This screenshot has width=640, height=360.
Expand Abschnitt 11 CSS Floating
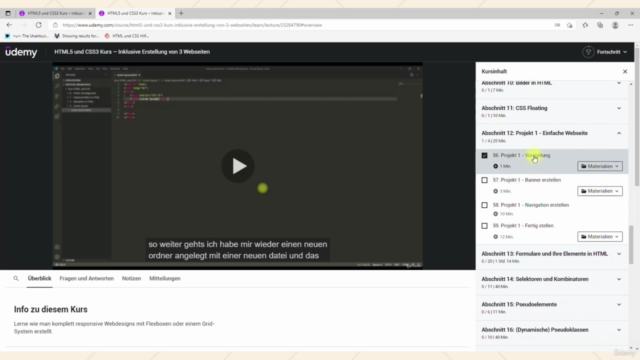pyautogui.click(x=619, y=108)
